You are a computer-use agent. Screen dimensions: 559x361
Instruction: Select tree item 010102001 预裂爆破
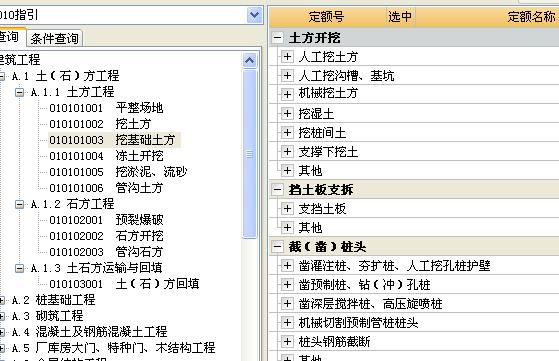[106, 220]
